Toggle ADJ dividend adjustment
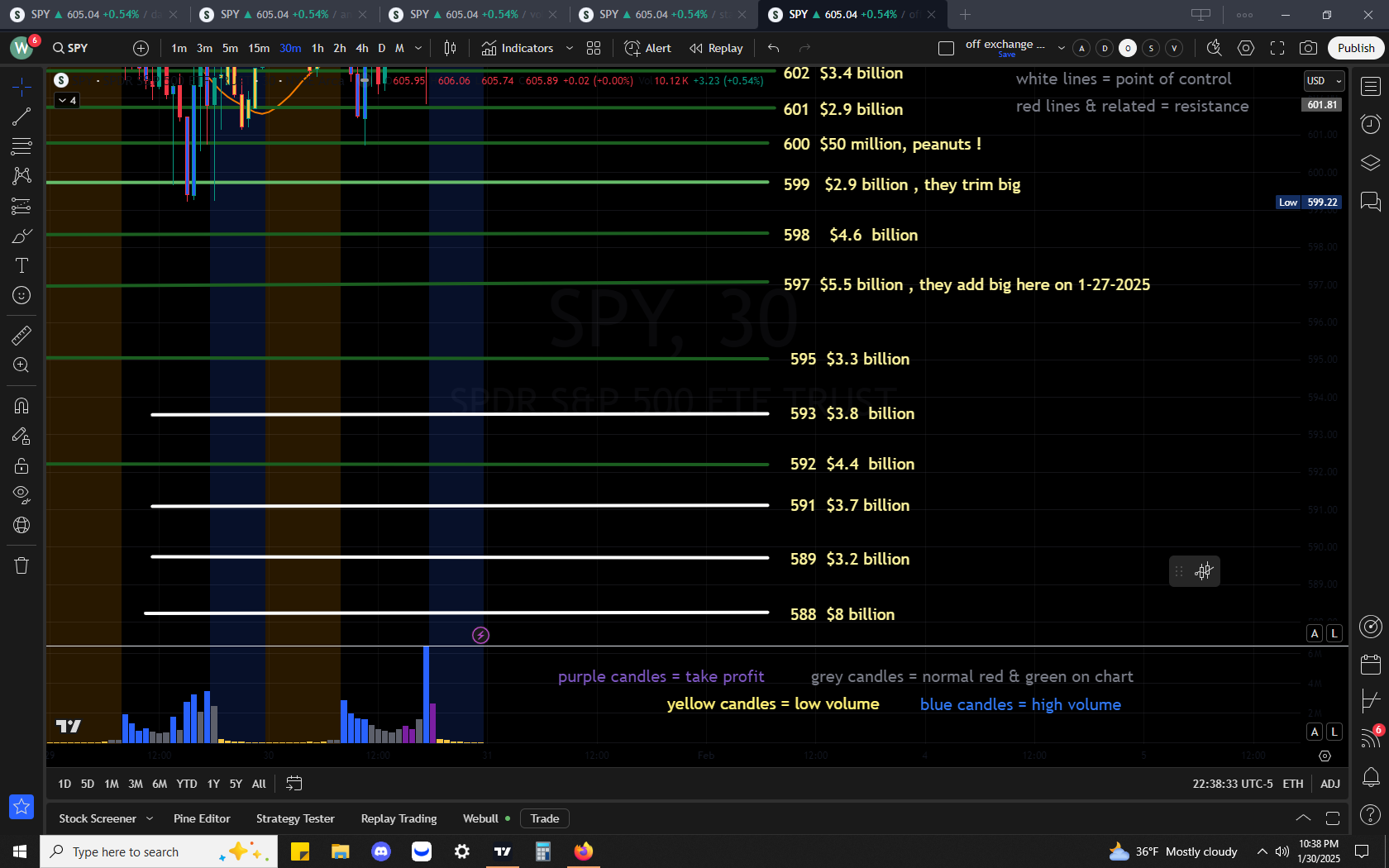 [1330, 784]
